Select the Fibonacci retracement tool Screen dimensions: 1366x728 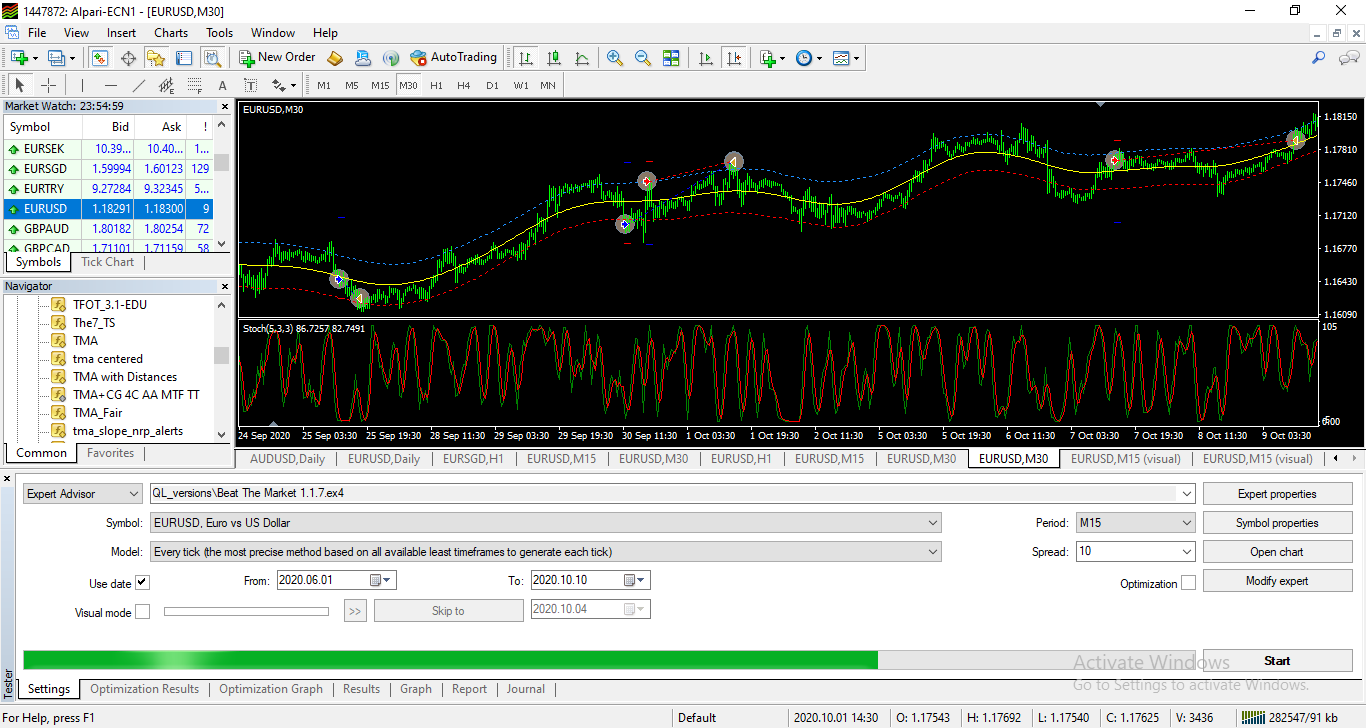pyautogui.click(x=195, y=85)
